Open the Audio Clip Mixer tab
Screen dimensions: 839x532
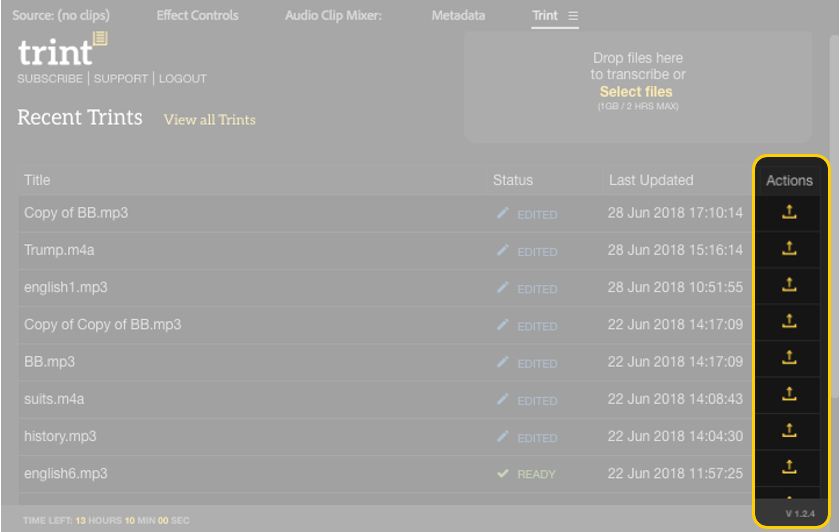(333, 16)
